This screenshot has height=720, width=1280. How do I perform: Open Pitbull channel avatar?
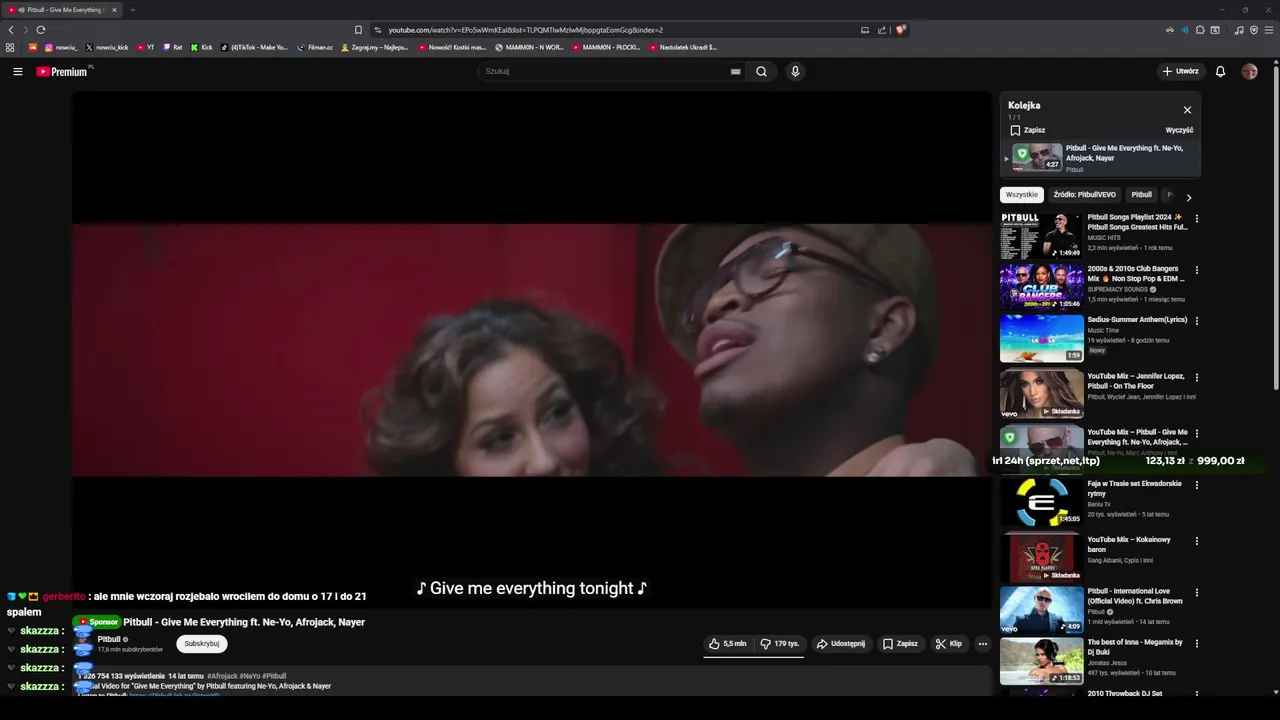click(x=83, y=644)
